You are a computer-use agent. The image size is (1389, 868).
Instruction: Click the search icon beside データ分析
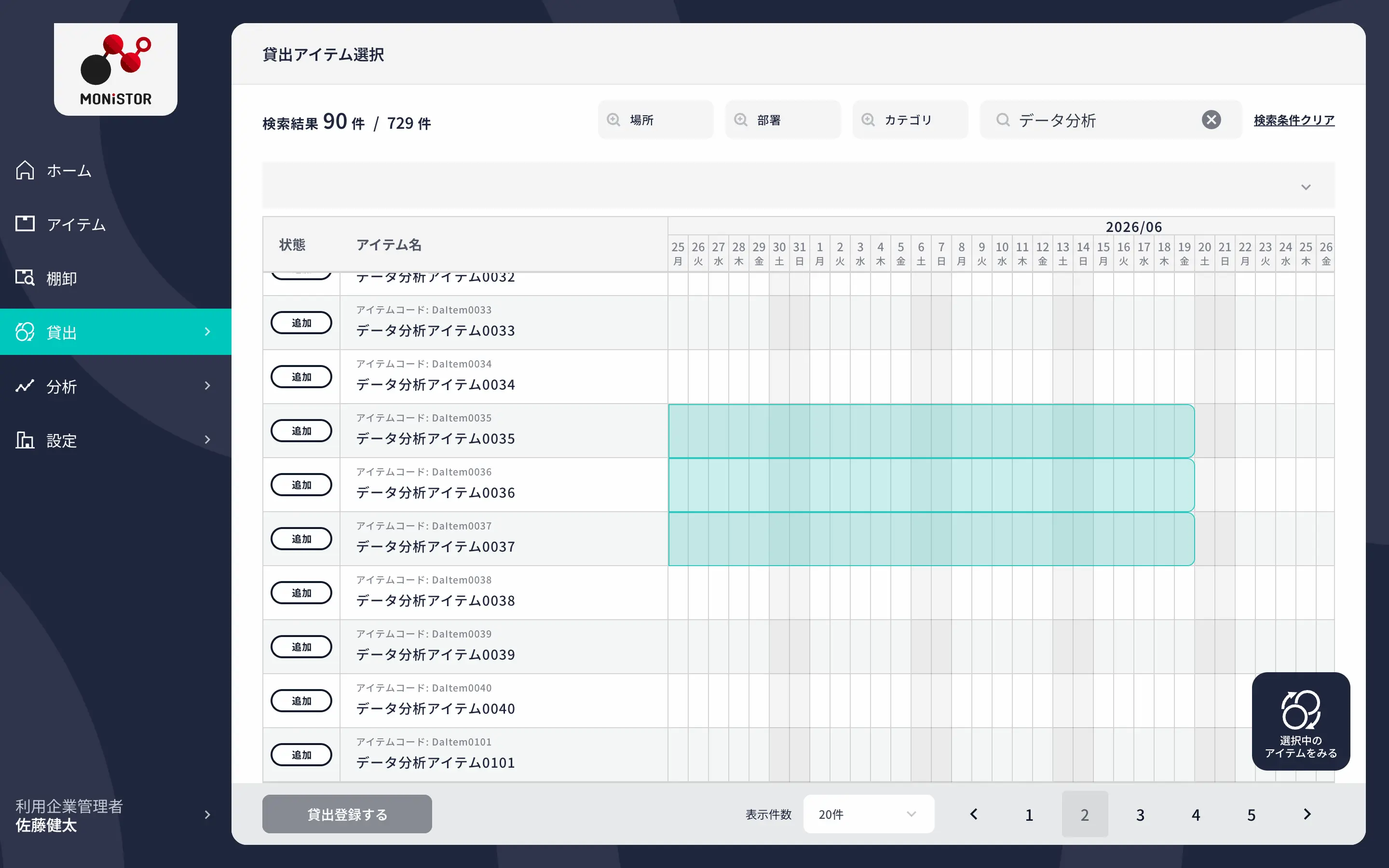coord(1003,120)
